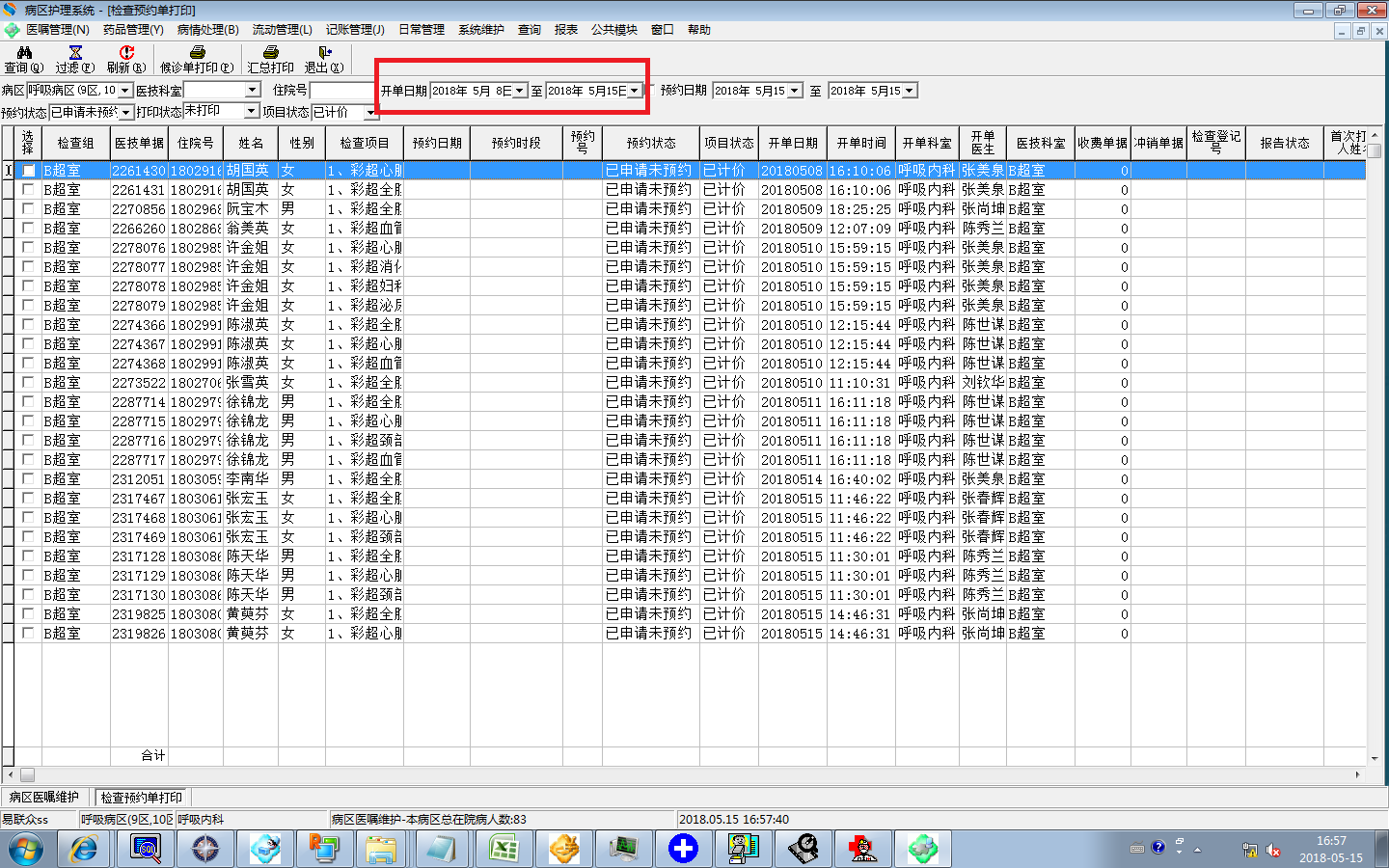The height and width of the screenshot is (868, 1389).
Task: Click the blue circle plus taskbar icon
Action: (x=684, y=849)
